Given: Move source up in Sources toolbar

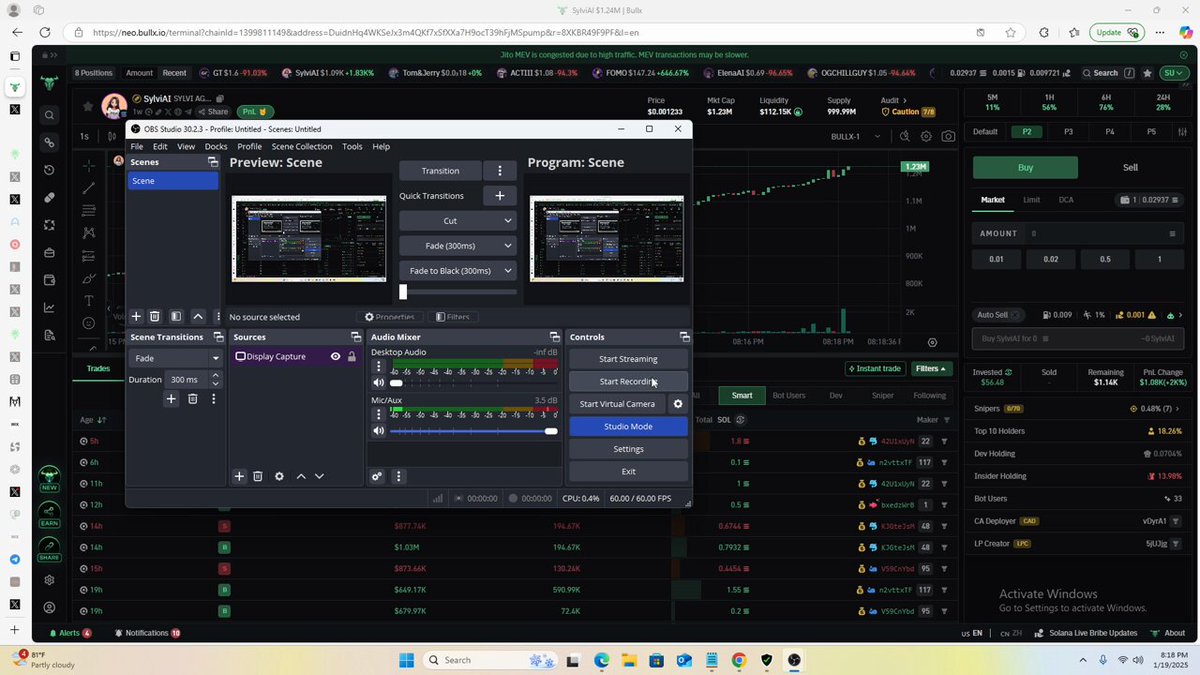Looking at the screenshot, I should [301, 476].
